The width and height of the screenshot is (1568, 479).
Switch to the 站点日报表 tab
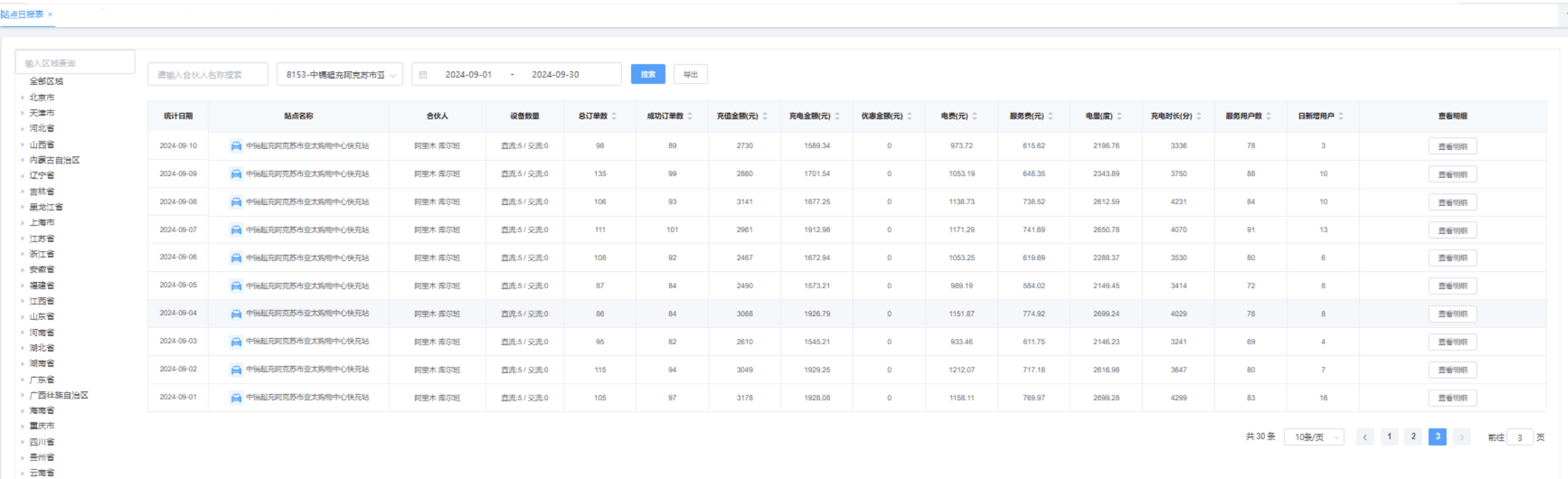[x=22, y=15]
